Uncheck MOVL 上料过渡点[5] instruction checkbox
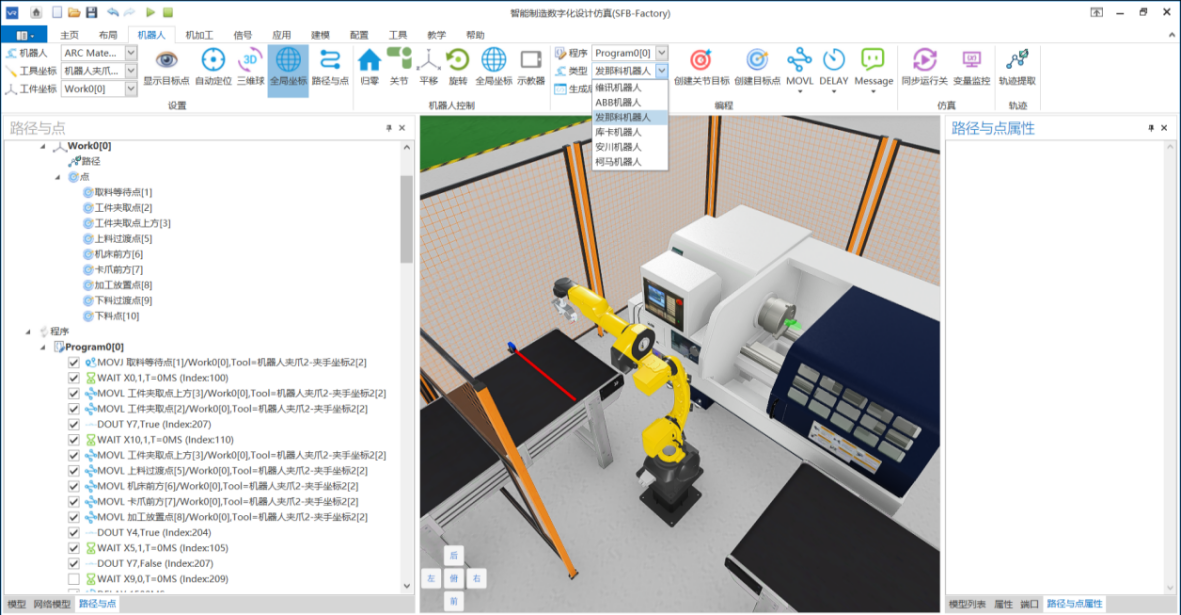 74,470
